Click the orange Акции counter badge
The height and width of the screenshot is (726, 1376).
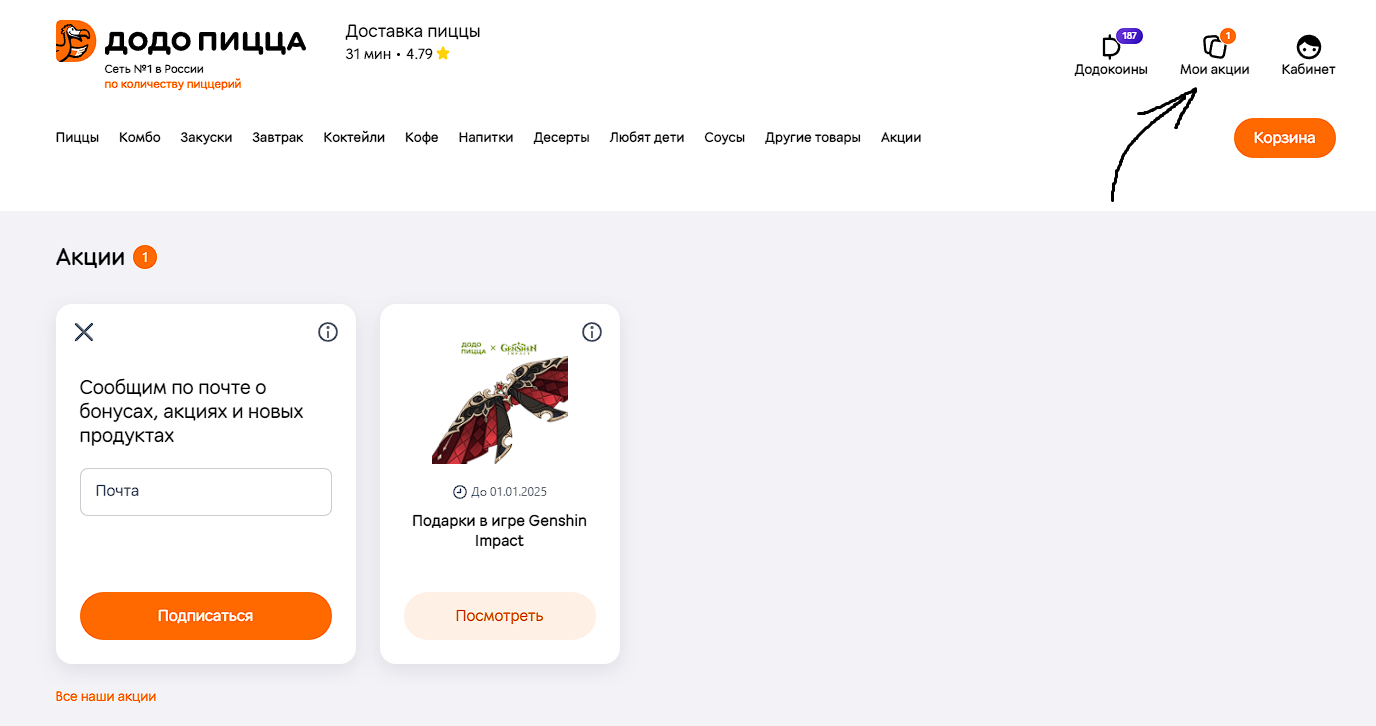tap(145, 258)
